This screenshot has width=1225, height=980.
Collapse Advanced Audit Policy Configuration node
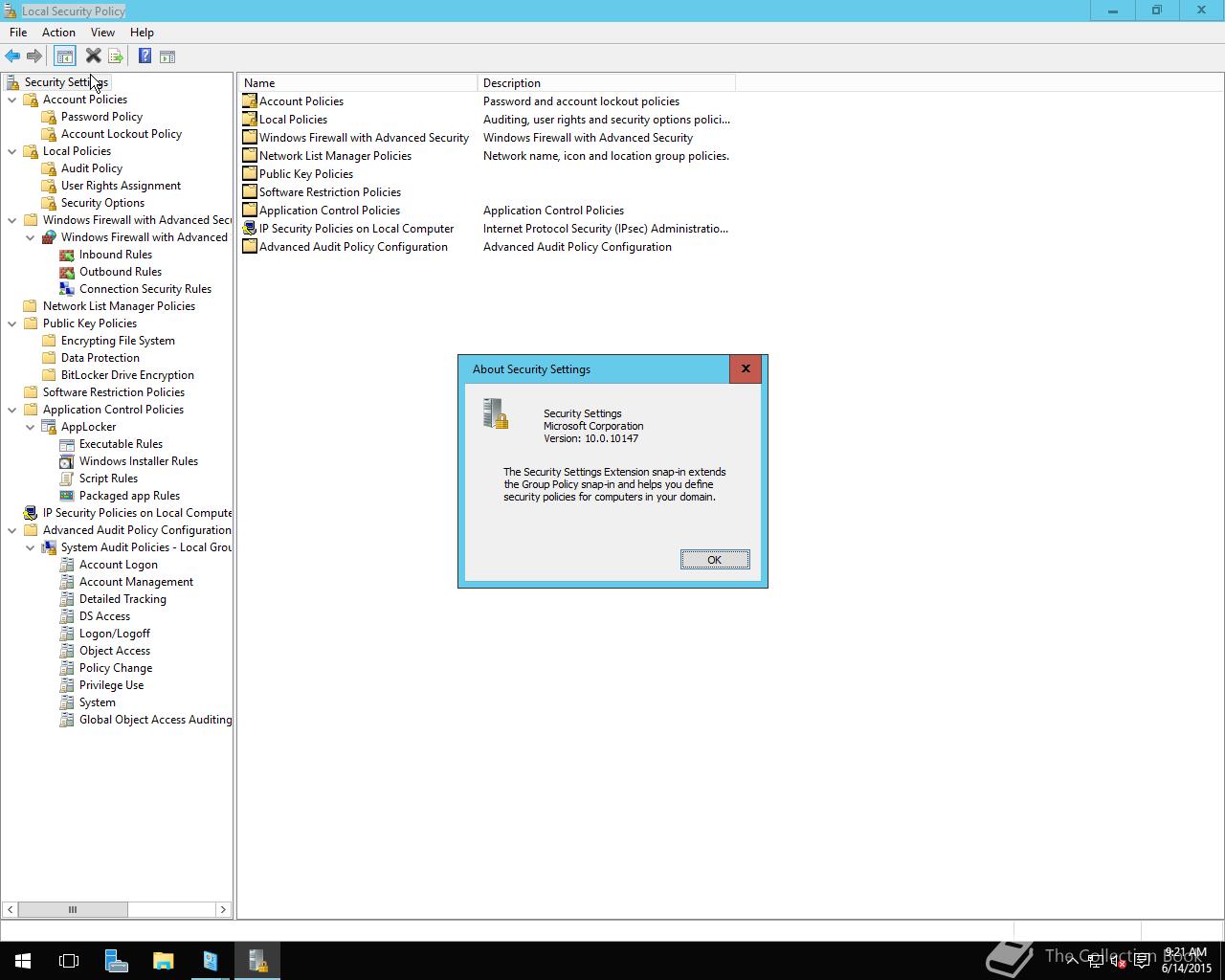click(12, 530)
